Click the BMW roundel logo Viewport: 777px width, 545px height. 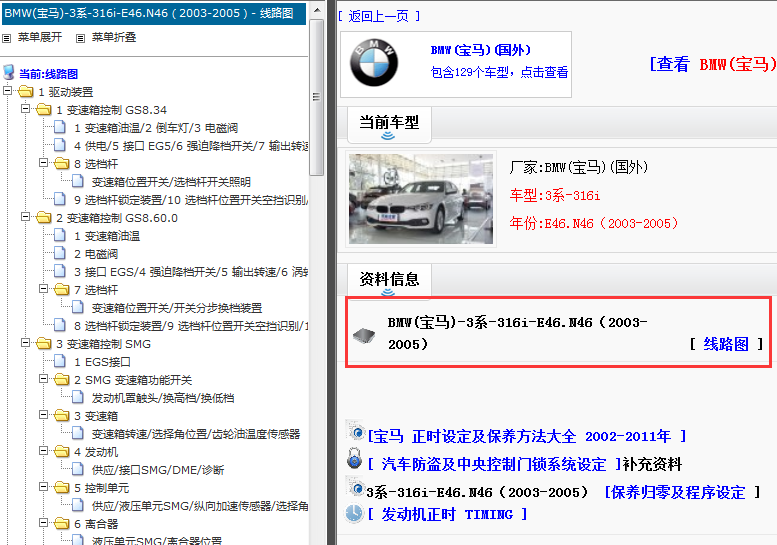[374, 63]
